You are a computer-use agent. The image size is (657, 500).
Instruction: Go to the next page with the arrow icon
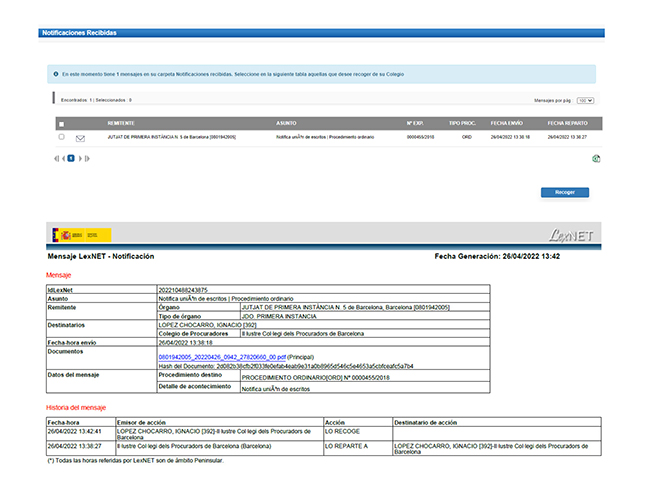[x=80, y=158]
